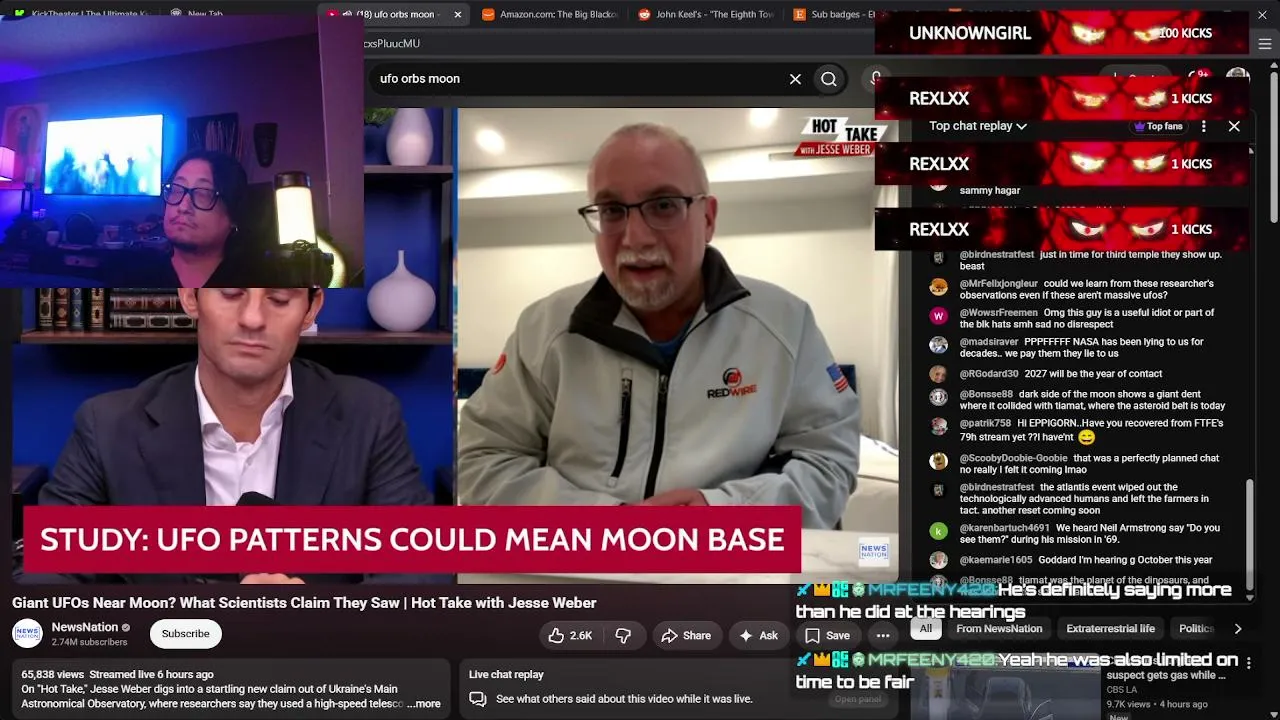1280x720 pixels.
Task: Close the live chat replay panel
Action: point(1234,126)
